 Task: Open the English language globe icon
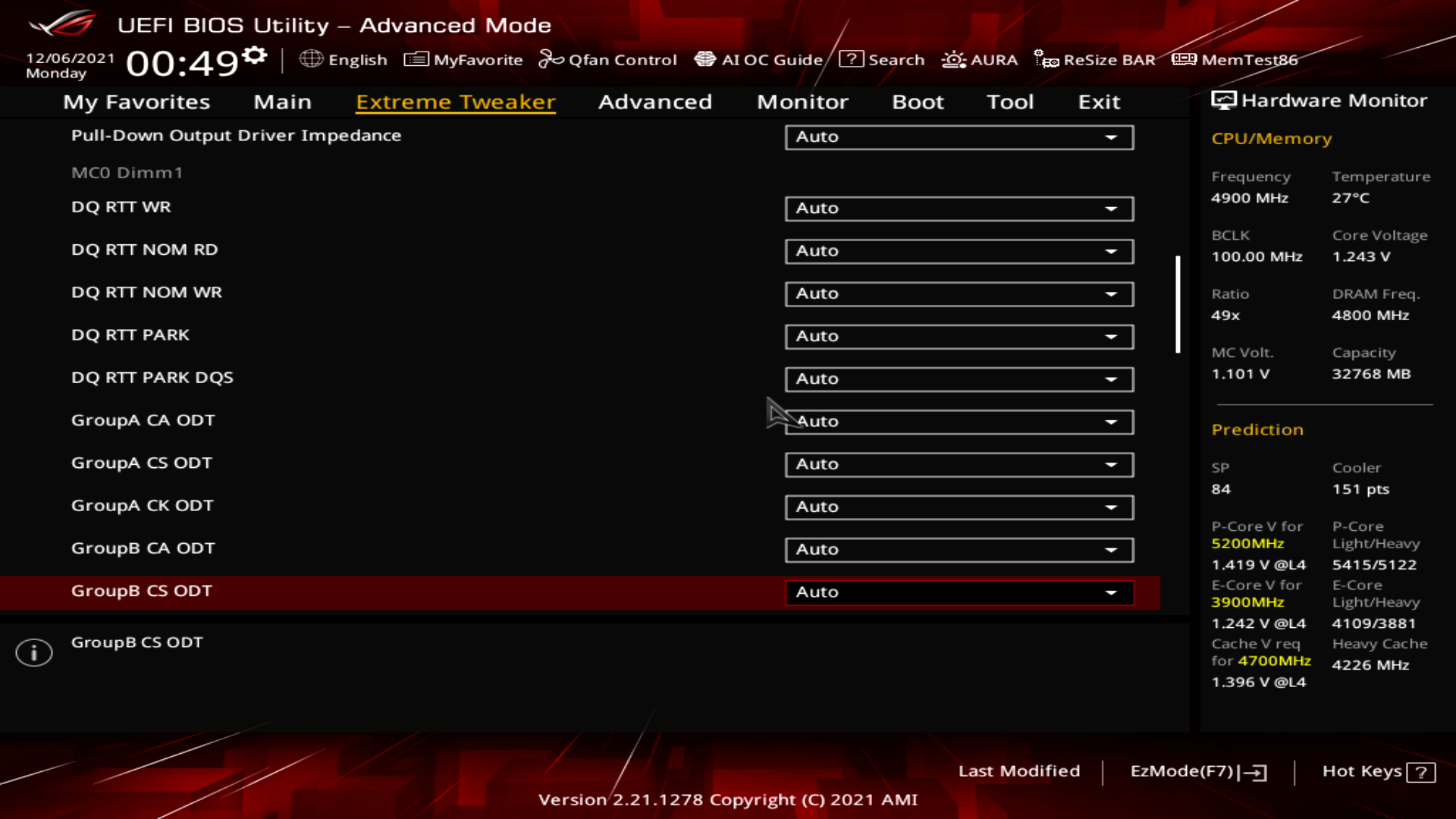click(311, 59)
